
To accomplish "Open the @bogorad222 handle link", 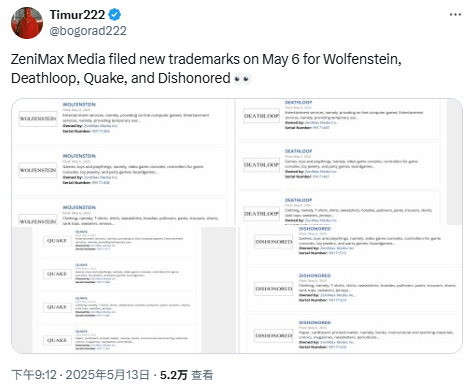I will click(88, 31).
